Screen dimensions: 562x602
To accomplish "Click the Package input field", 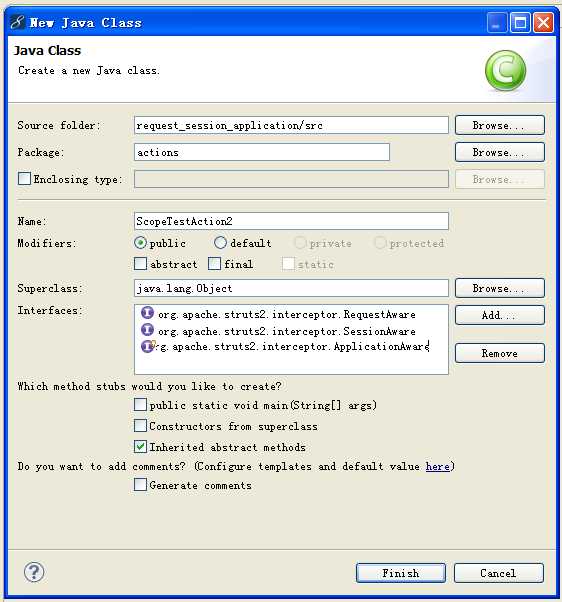I will (x=262, y=152).
